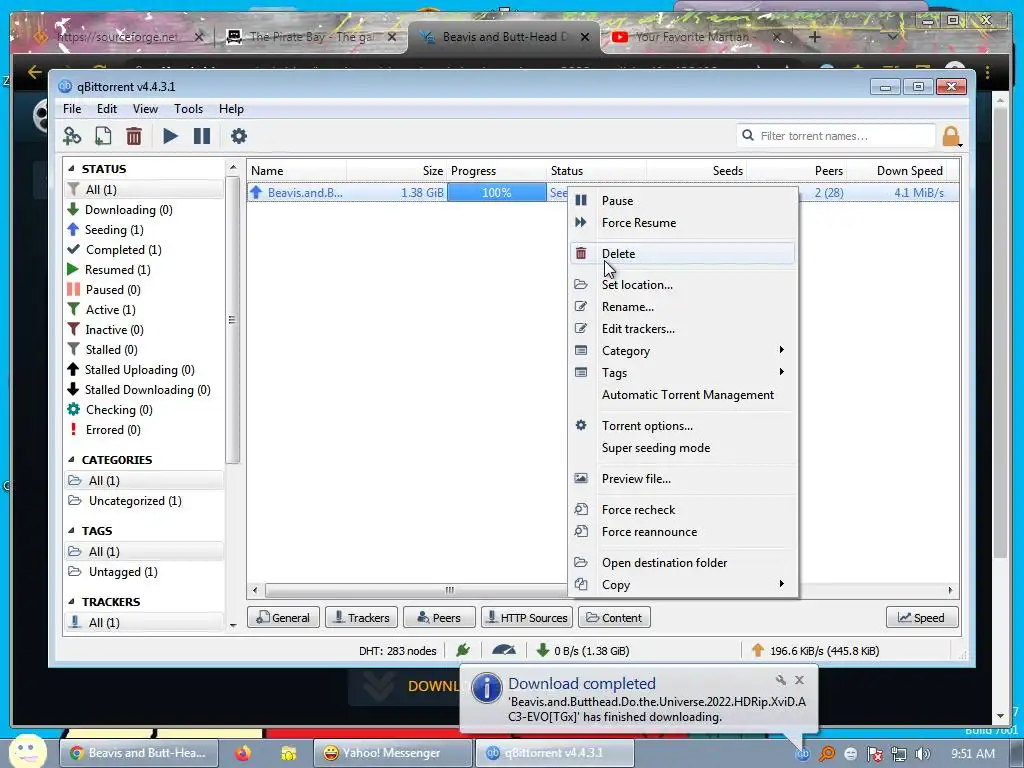Choose Edit trackers... menu entry

[682, 329]
